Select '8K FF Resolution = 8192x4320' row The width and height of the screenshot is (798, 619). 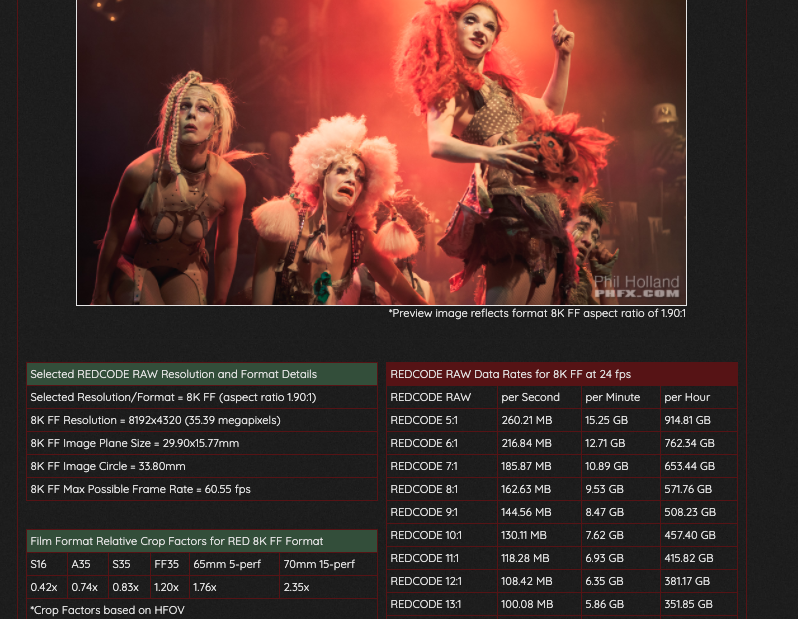(x=202, y=420)
